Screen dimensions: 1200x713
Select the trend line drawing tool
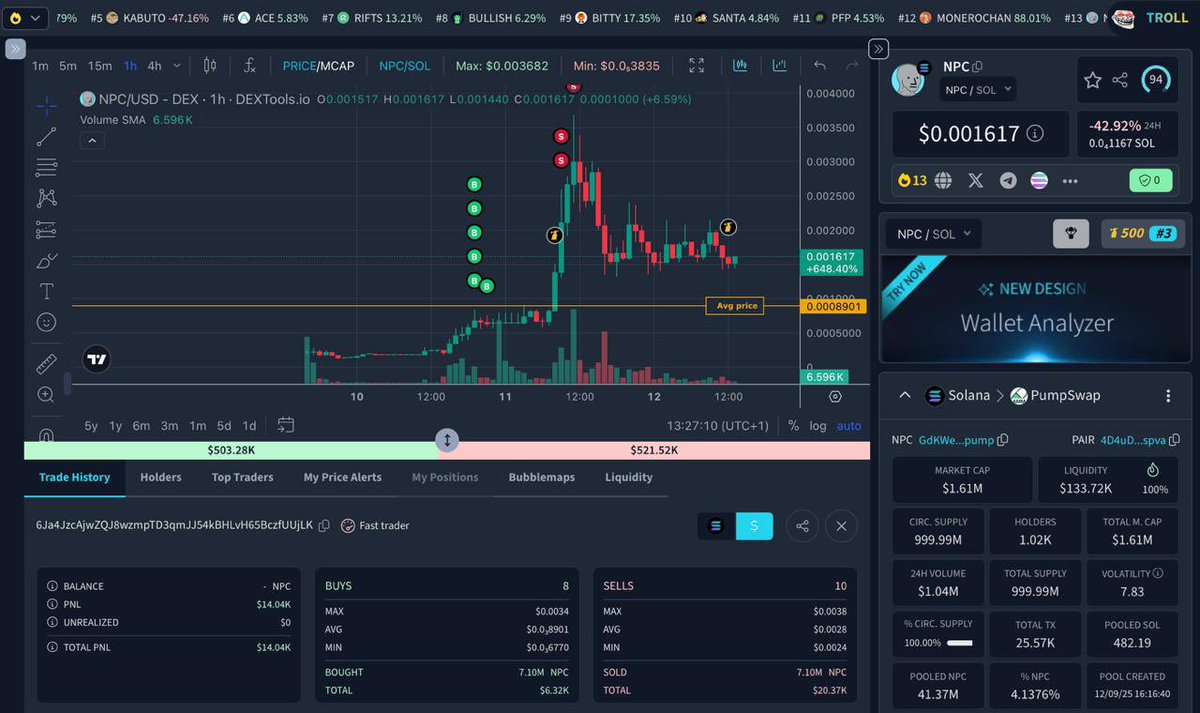click(46, 137)
